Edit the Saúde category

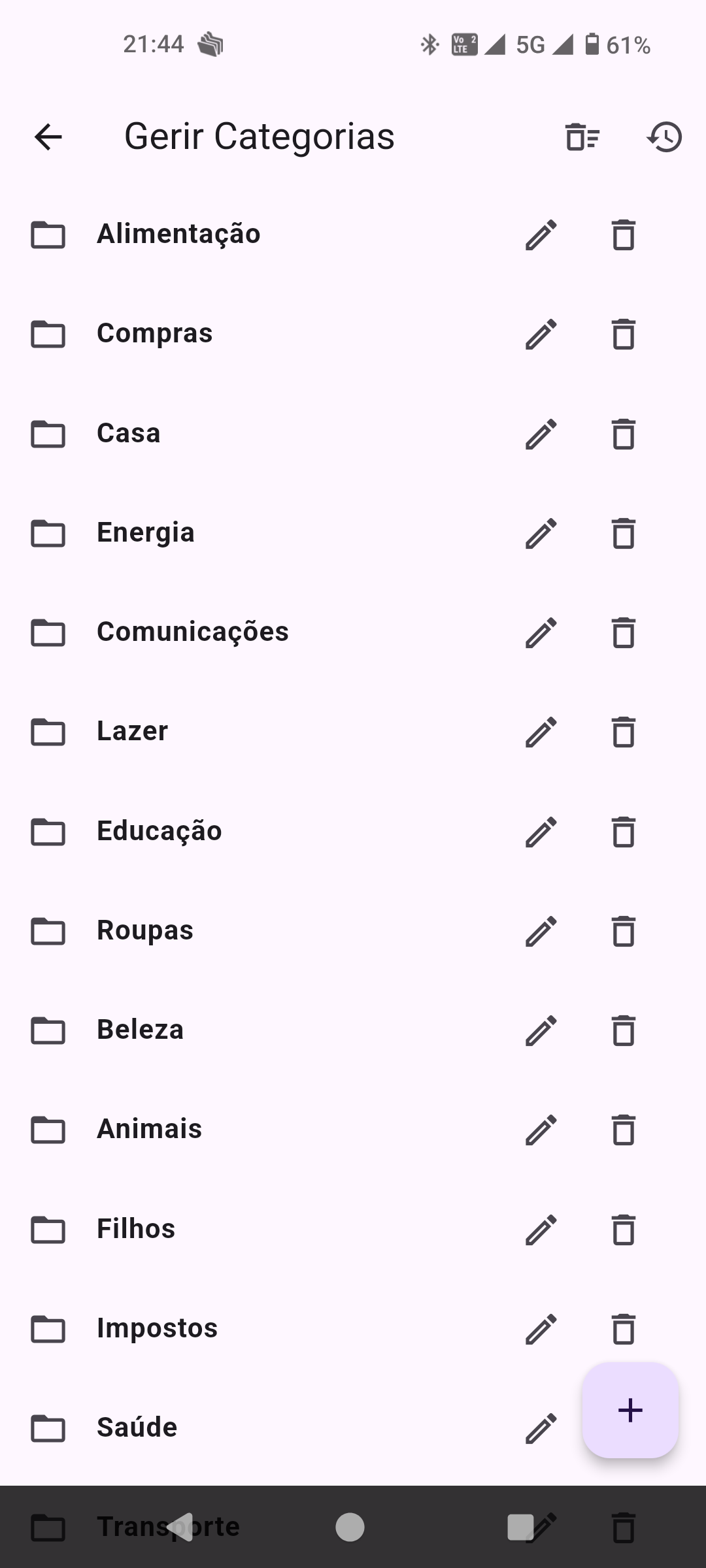541,1429
